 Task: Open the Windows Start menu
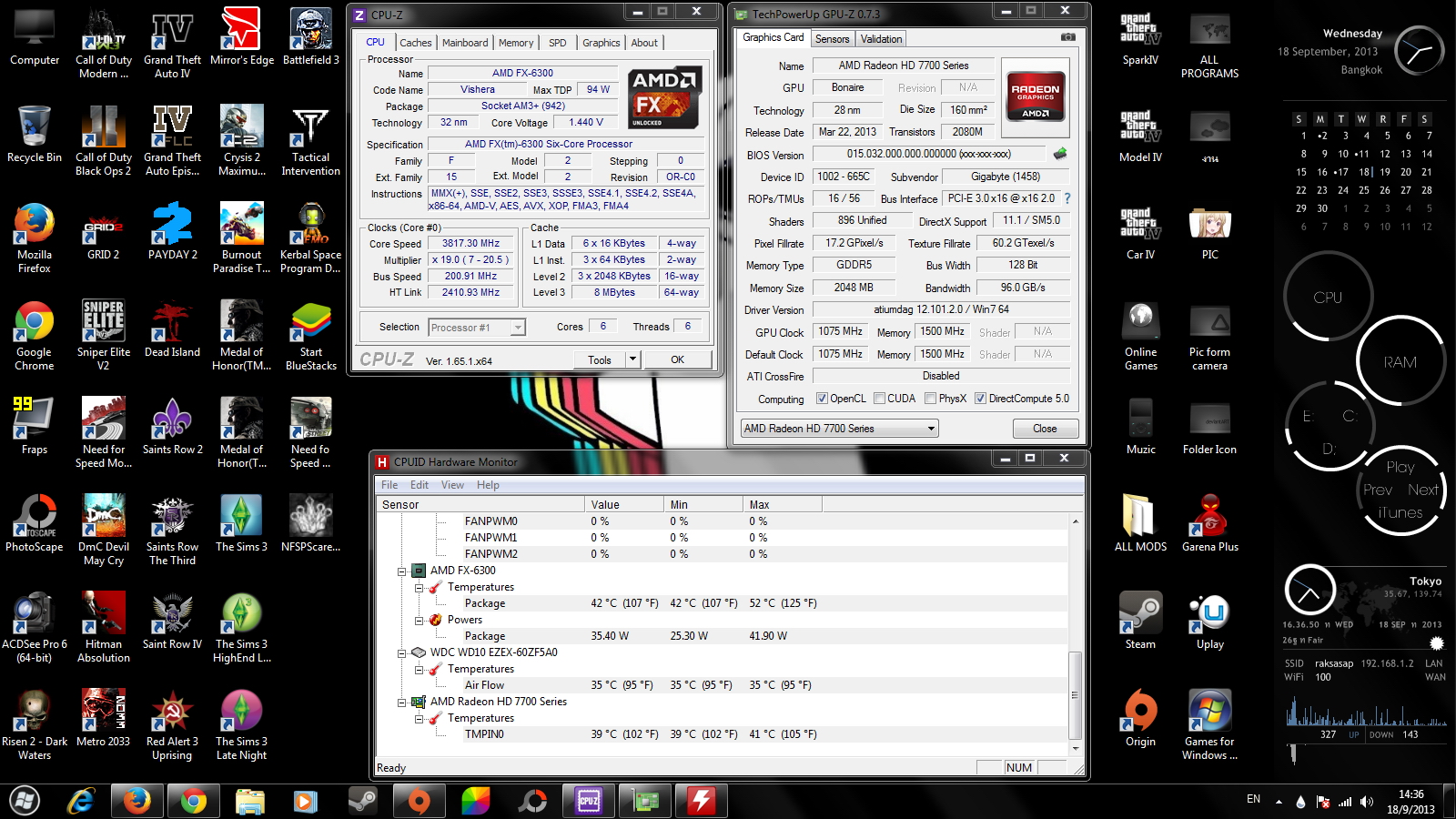coord(25,801)
